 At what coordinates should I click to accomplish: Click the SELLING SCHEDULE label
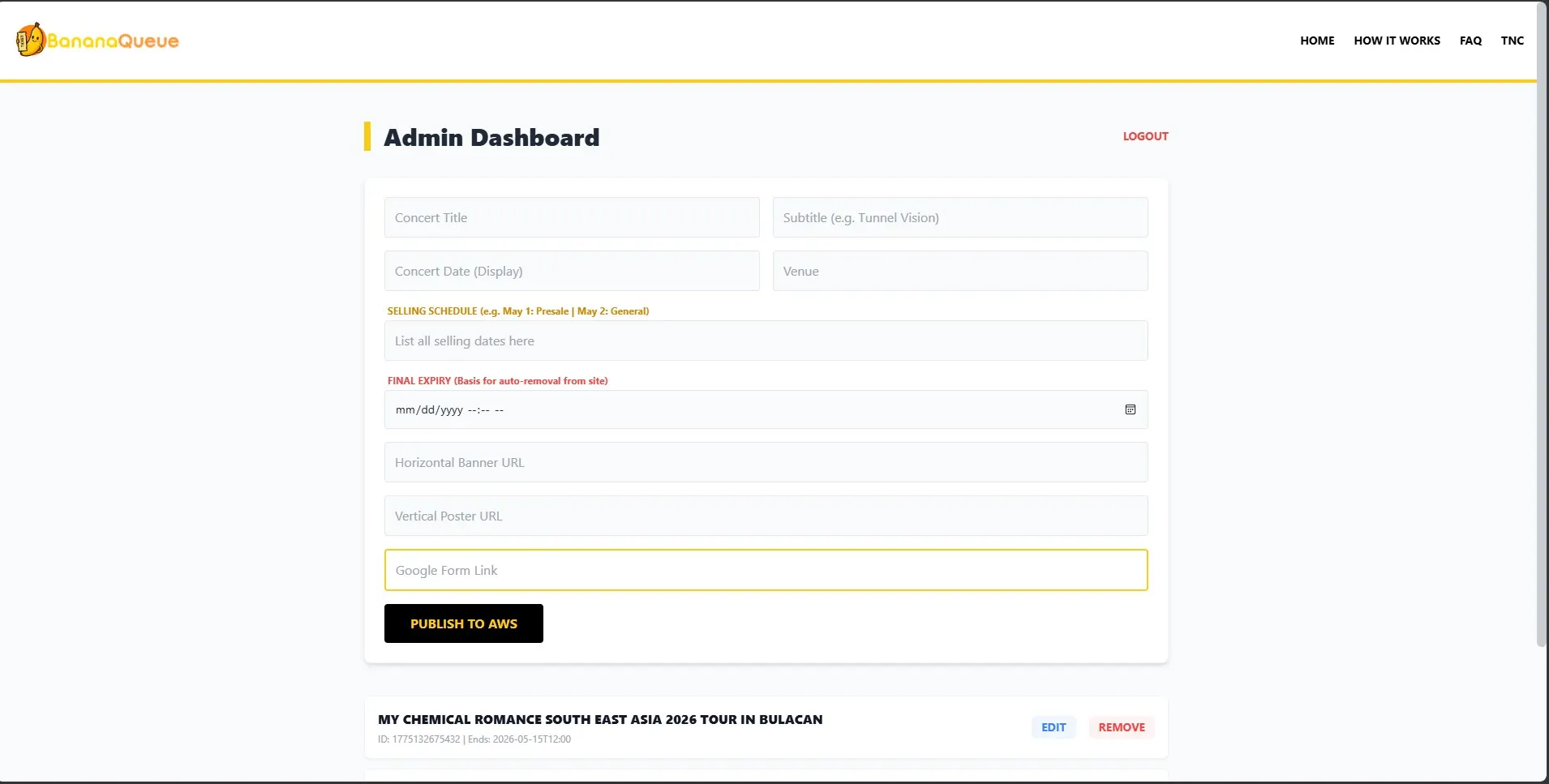tap(518, 311)
